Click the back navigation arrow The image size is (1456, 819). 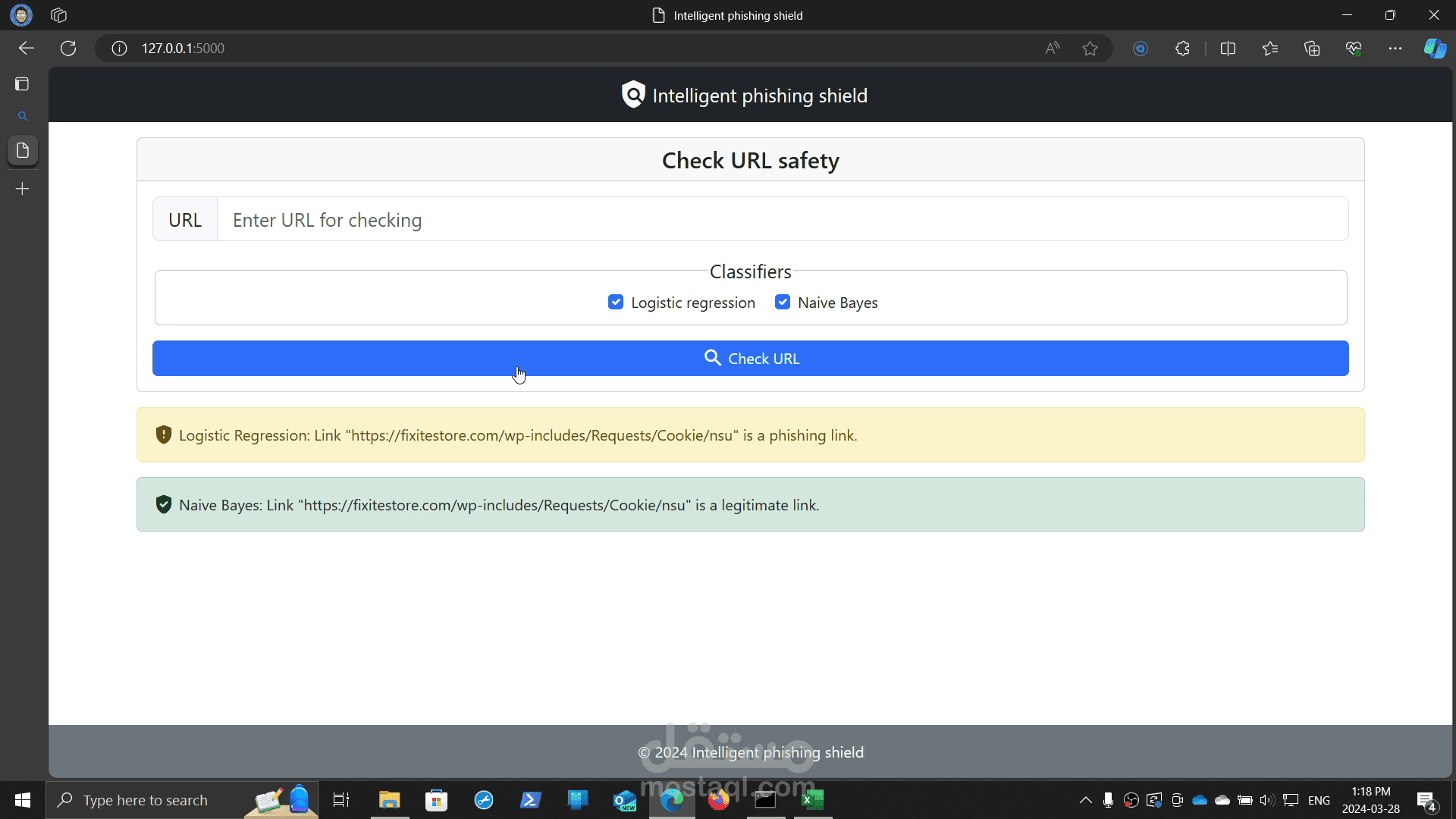[27, 49]
